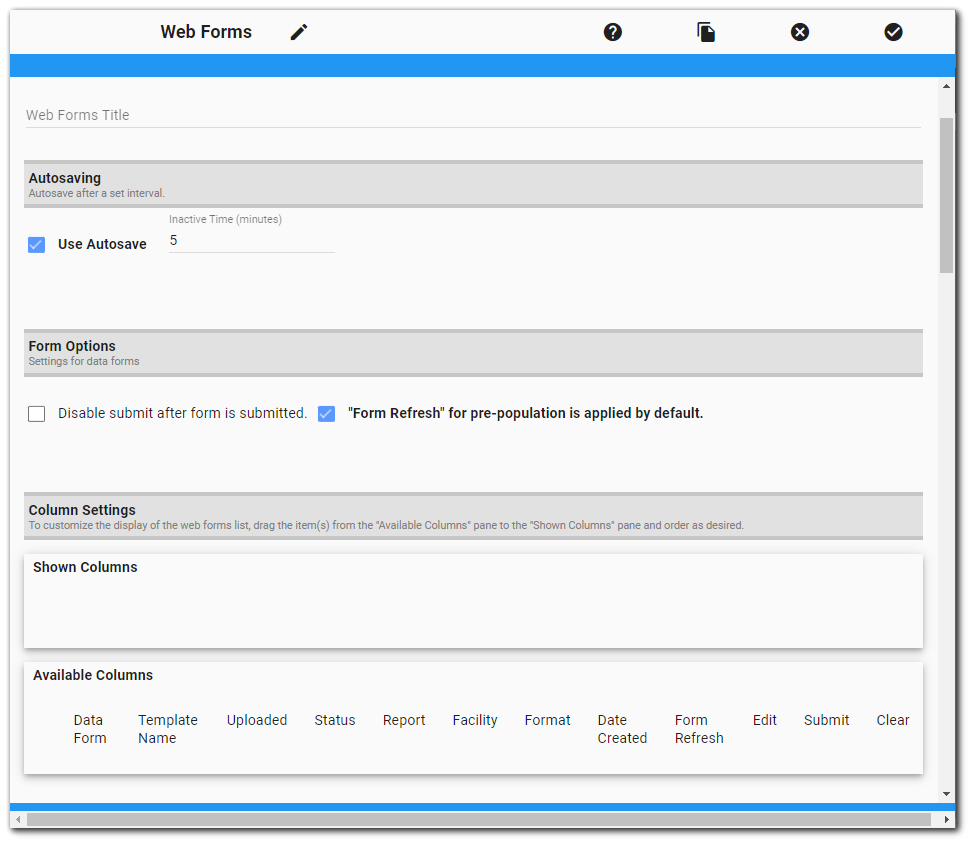Toggle the Use Autosave checkbox
Screen dimensions: 974x846
(37, 245)
